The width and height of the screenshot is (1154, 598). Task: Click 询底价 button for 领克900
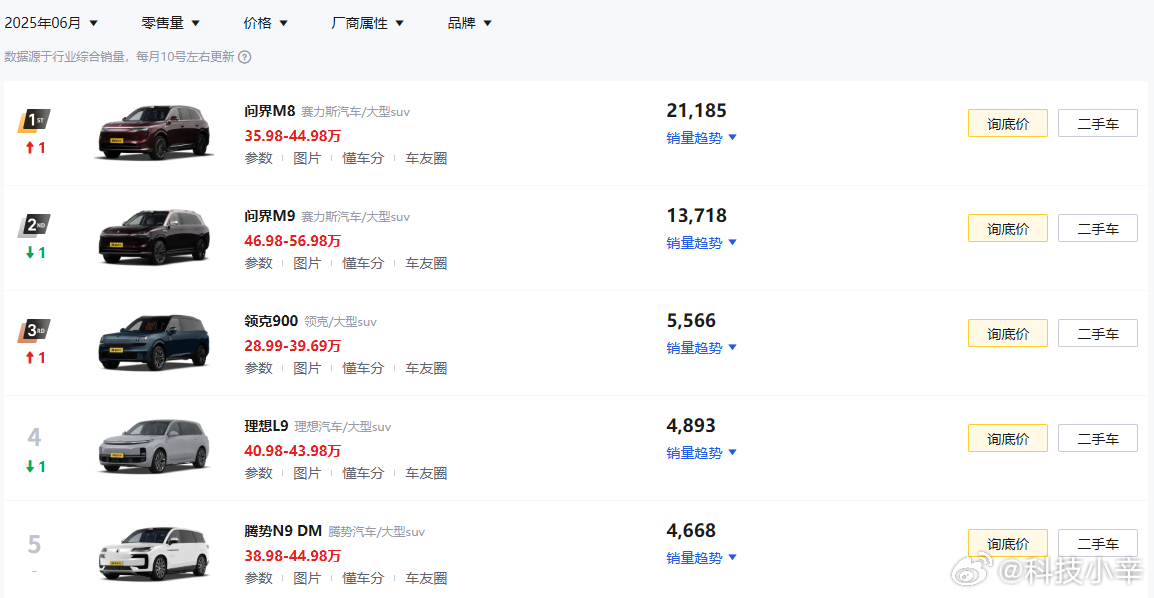1008,333
